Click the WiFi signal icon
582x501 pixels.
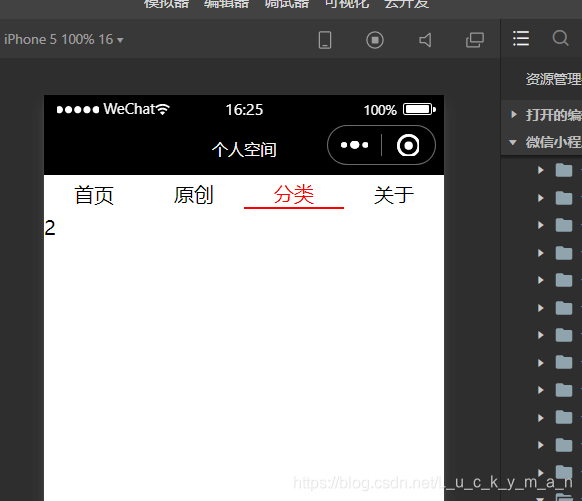point(163,109)
